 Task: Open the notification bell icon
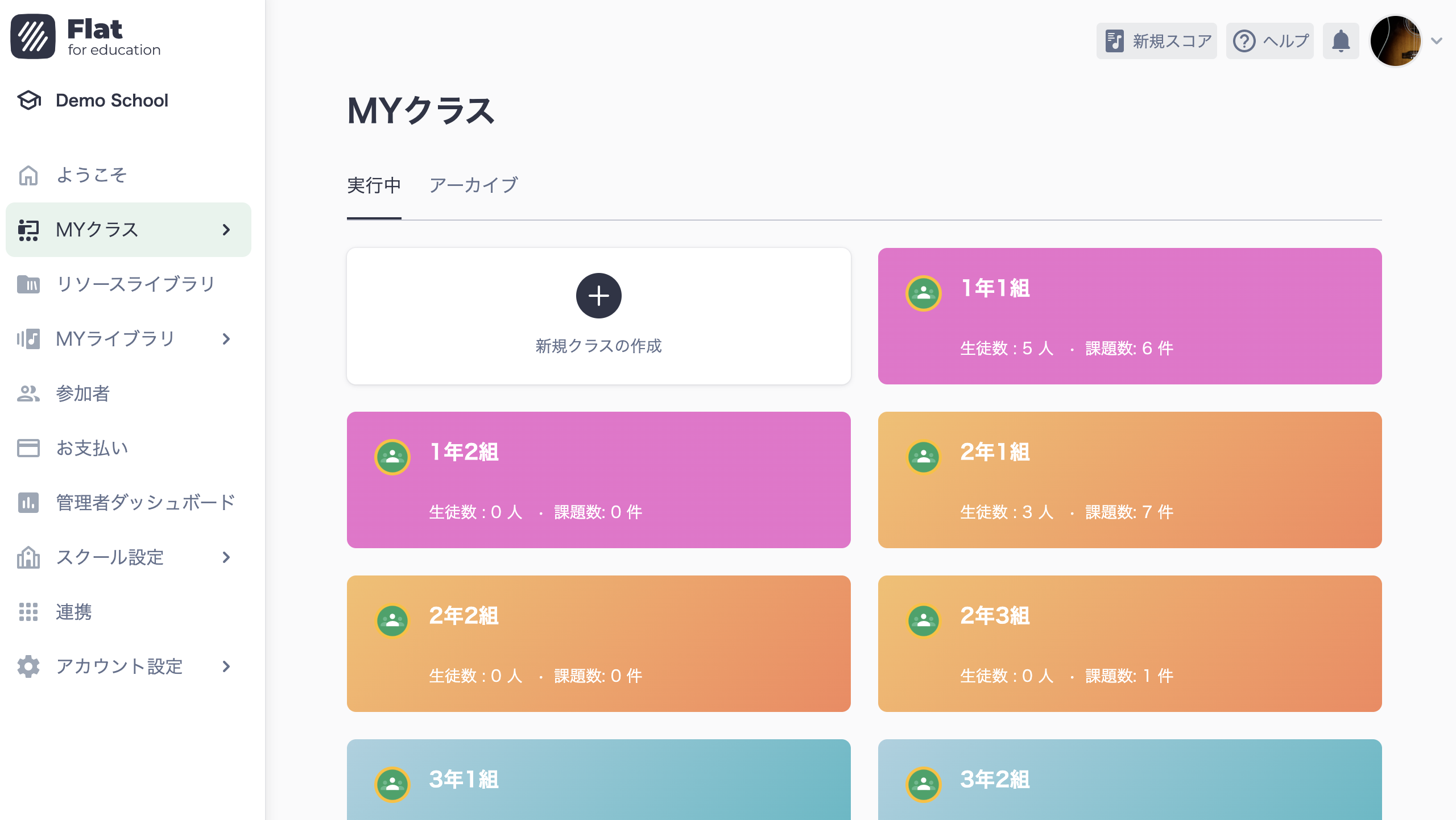pyautogui.click(x=1341, y=40)
